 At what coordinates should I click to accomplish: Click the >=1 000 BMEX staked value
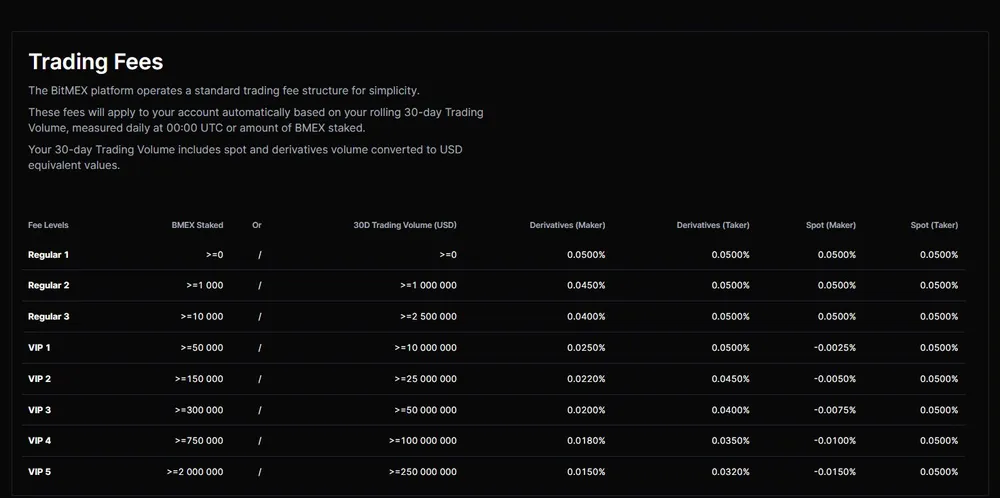pos(205,285)
